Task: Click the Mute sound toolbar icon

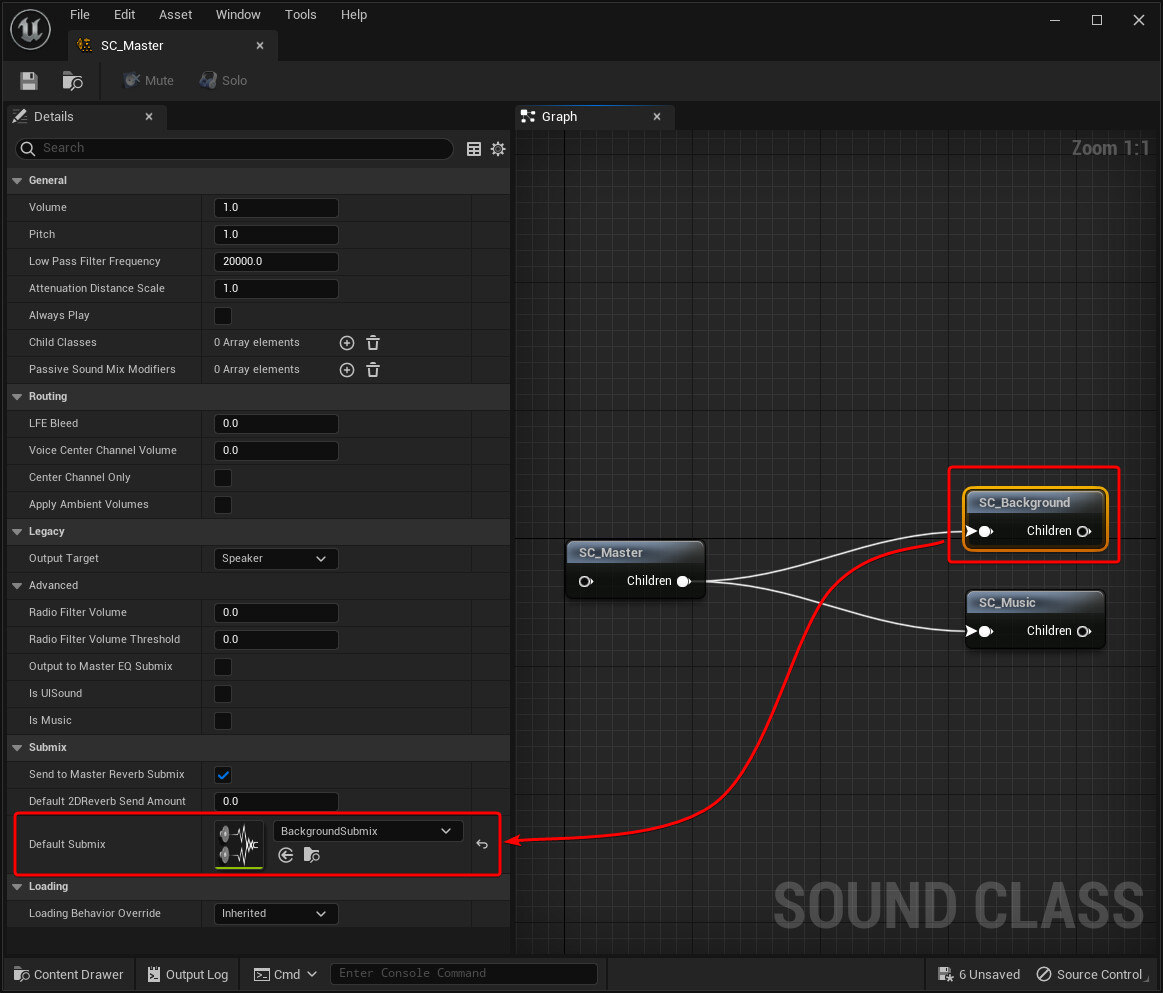Action: tap(148, 80)
